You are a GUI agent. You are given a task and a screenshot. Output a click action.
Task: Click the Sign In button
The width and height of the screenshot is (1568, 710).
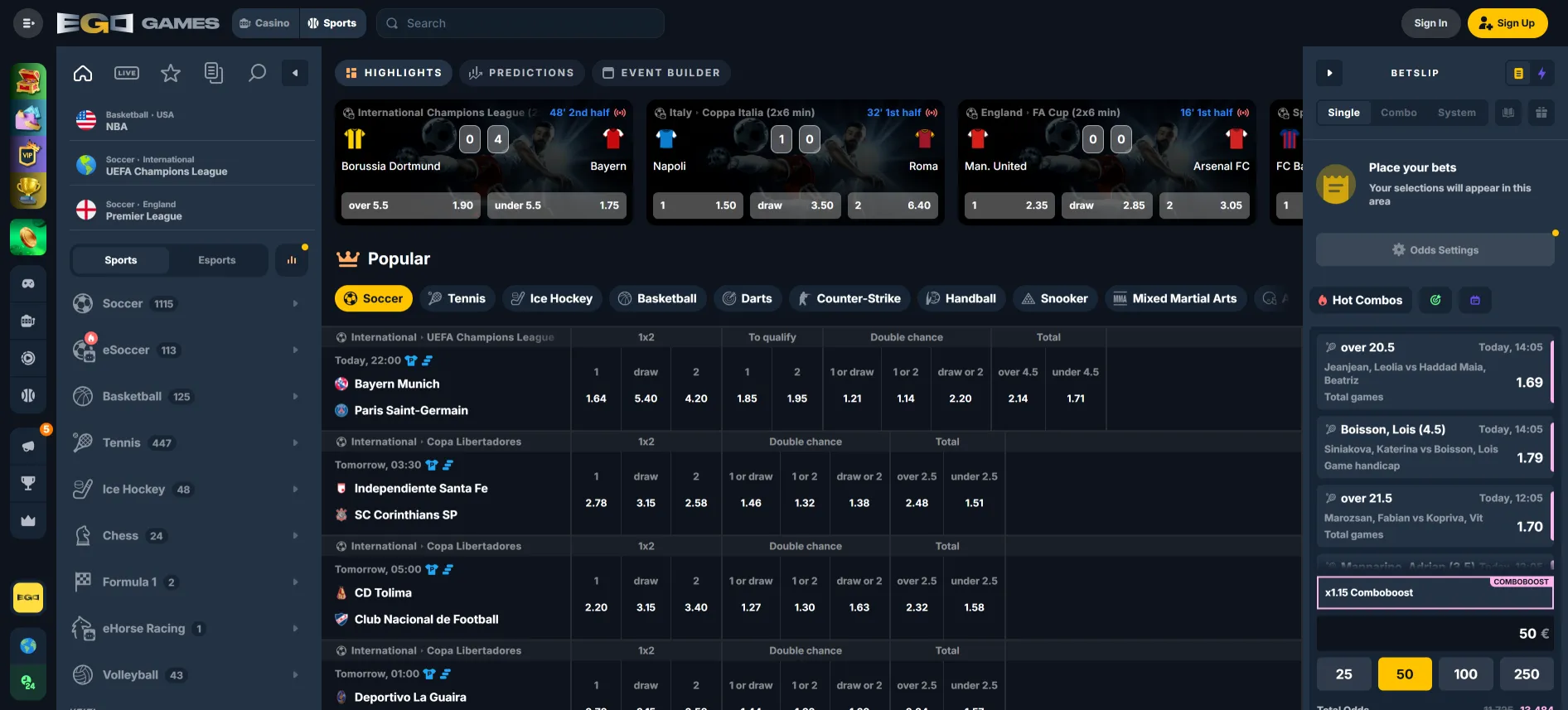pyautogui.click(x=1430, y=23)
